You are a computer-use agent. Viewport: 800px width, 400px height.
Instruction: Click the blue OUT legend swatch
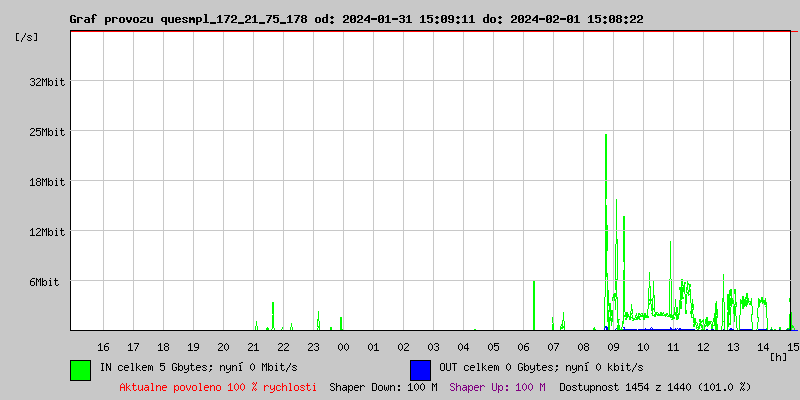420,369
